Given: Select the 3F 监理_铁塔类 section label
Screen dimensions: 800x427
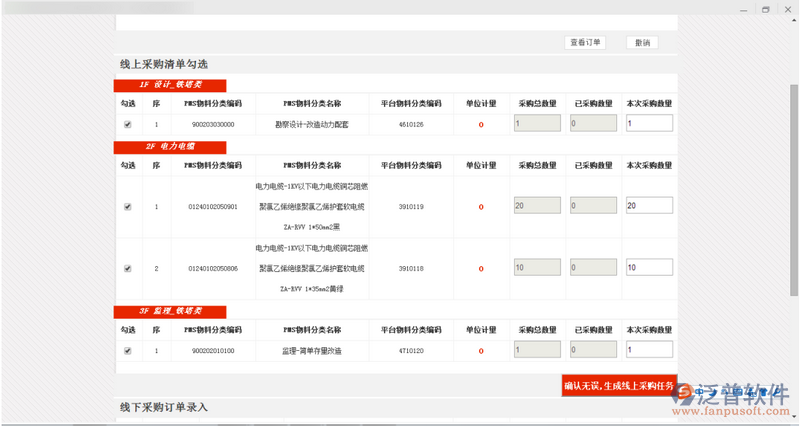Looking at the screenshot, I should point(169,312).
